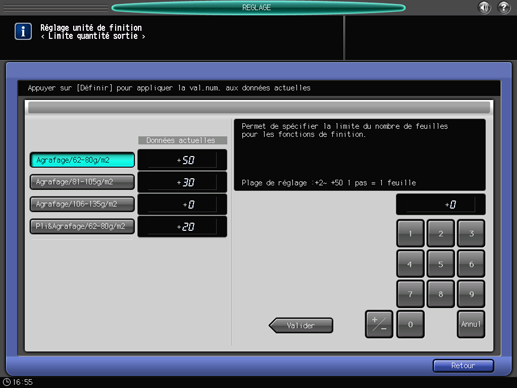Open the sound settings speaker icon
The image size is (517, 388).
coord(484,7)
